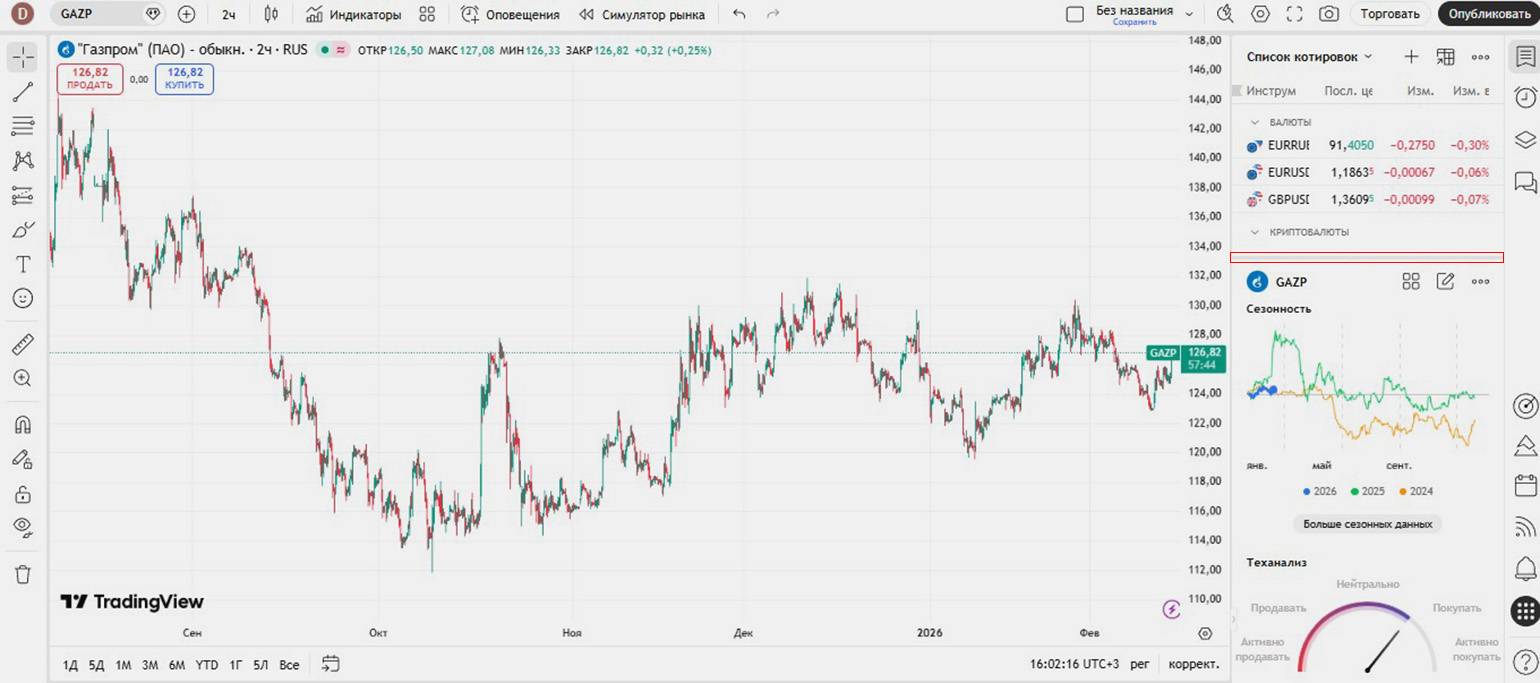The height and width of the screenshot is (683, 1540).
Task: Click Больше сезонных данных button
Action: point(1367,524)
